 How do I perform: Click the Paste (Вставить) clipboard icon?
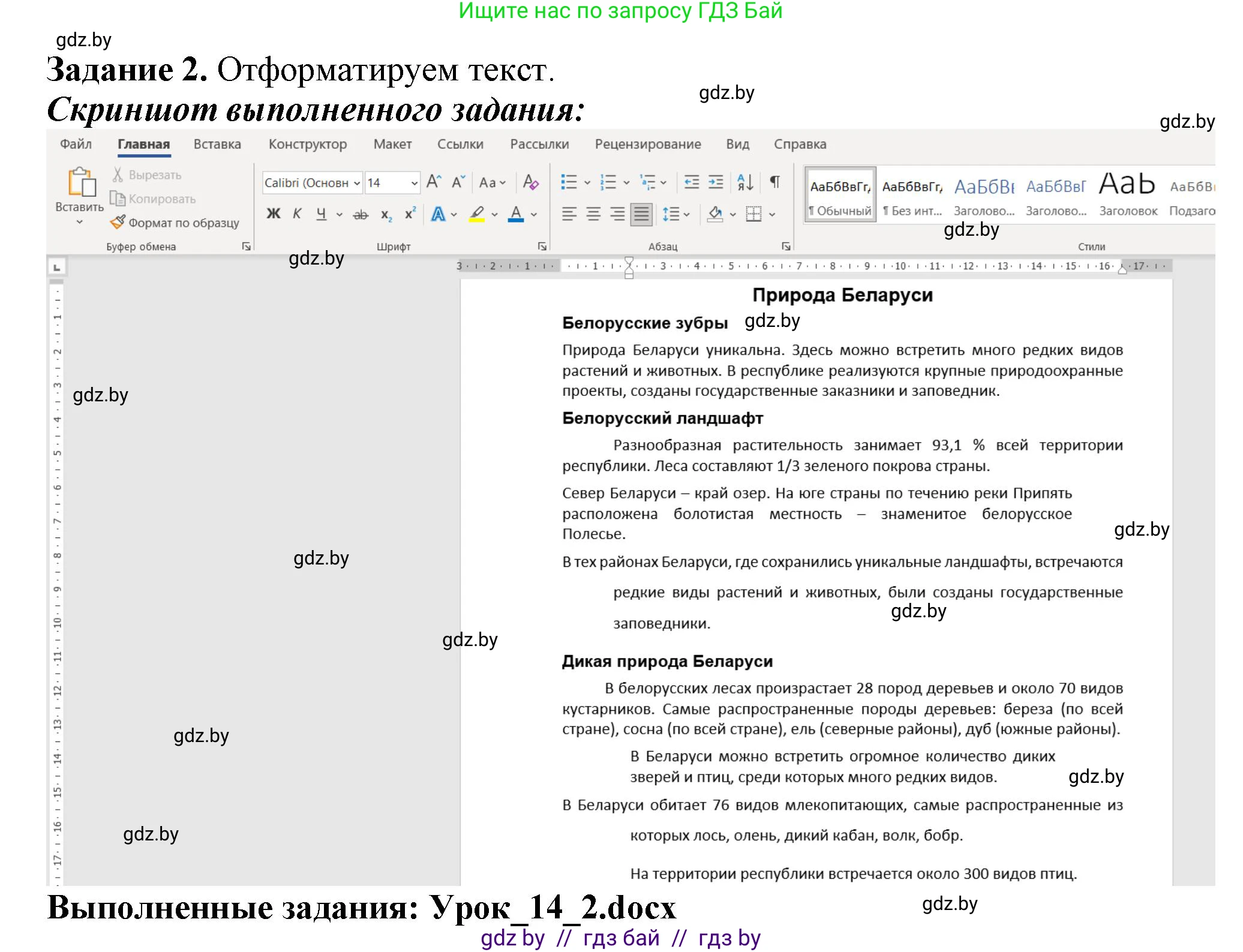[80, 182]
